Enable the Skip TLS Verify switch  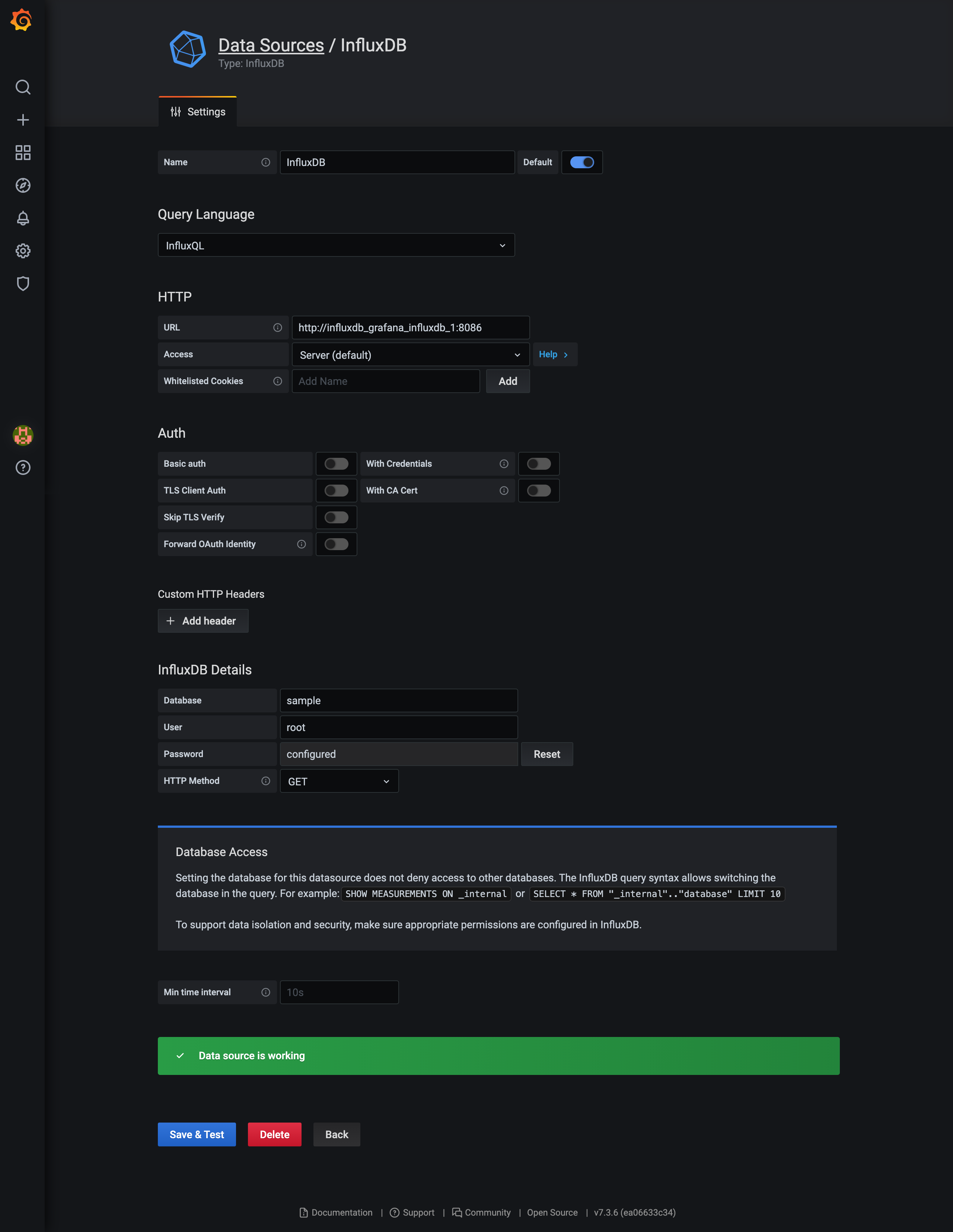[x=336, y=517]
